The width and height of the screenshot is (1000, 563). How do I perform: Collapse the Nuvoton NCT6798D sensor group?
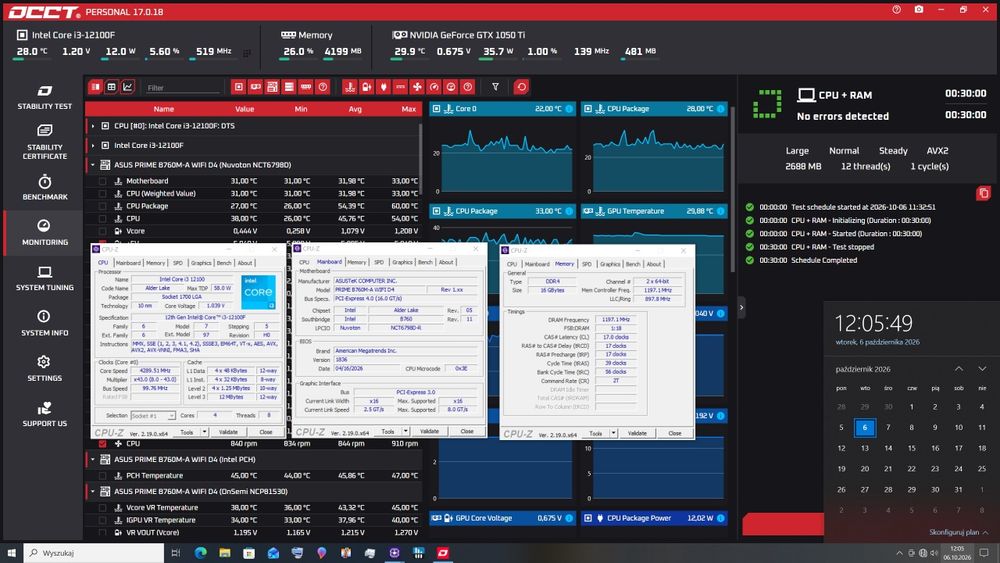coord(92,165)
